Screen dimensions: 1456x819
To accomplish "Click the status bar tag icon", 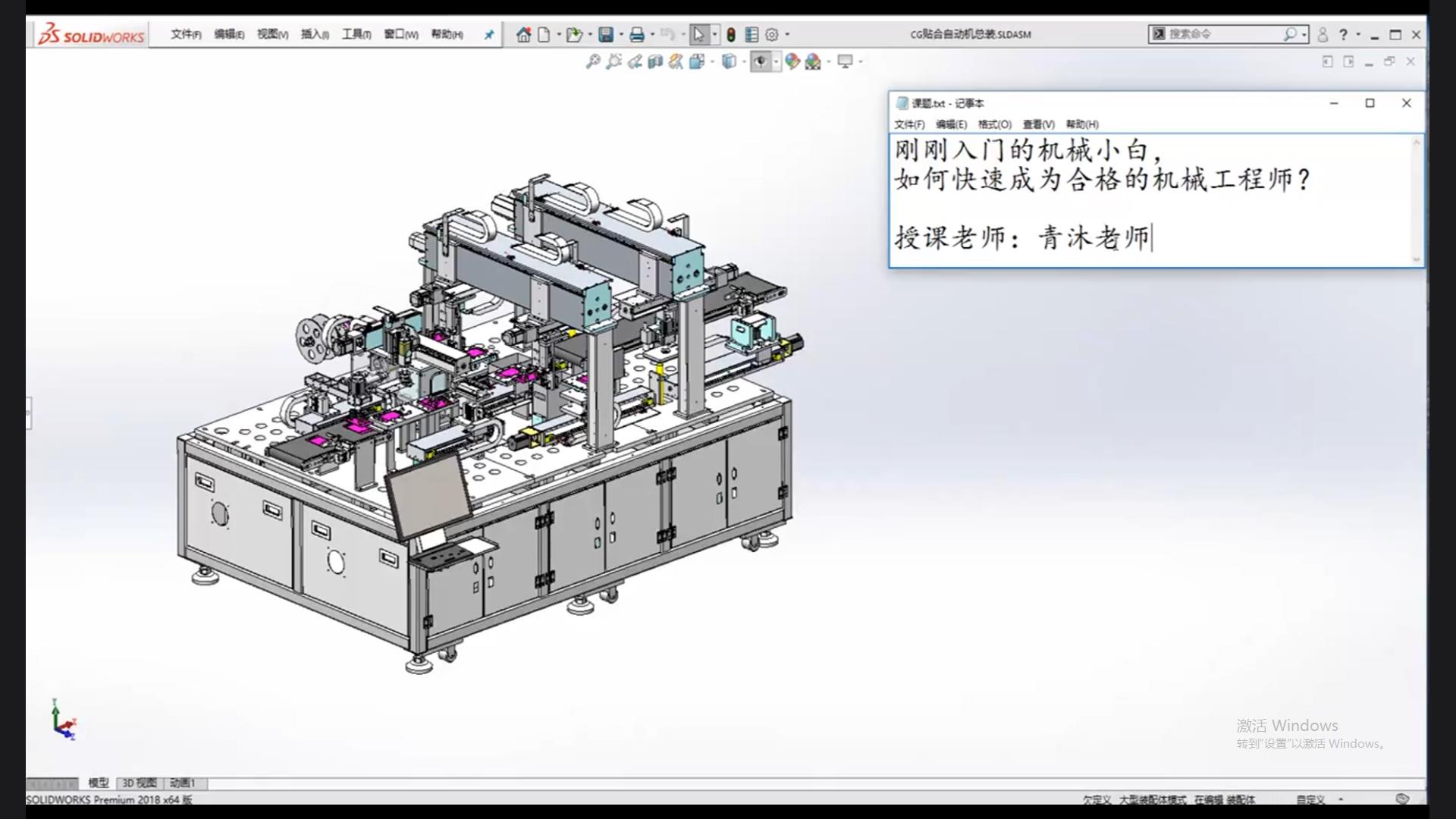I will pos(1402,799).
